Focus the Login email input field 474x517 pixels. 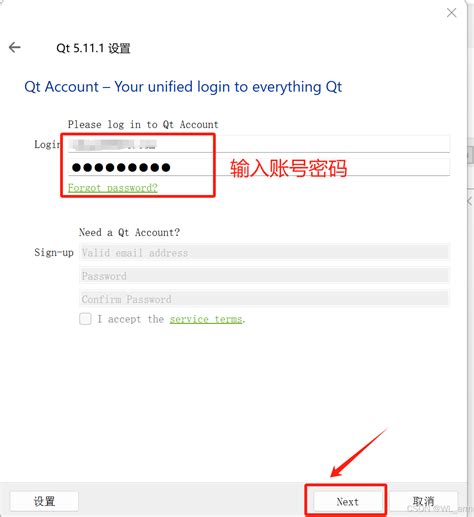259,144
